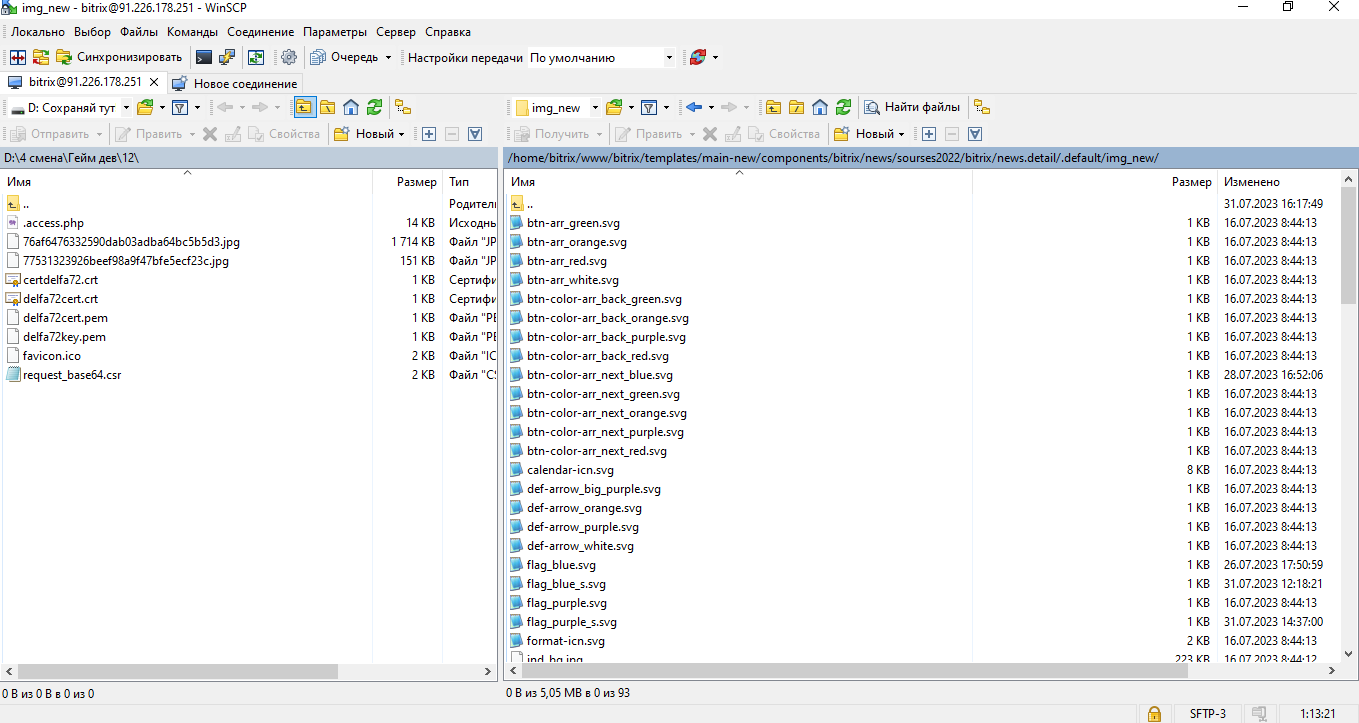Select remote file calendar-icn.svg

pos(570,470)
